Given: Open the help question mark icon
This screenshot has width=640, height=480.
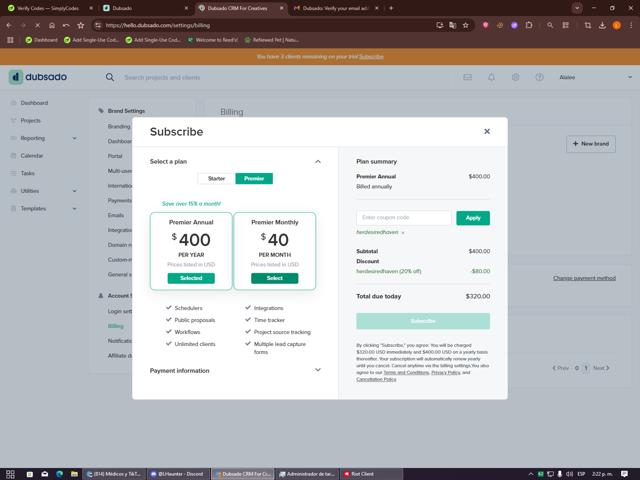Looking at the screenshot, I should [x=539, y=77].
